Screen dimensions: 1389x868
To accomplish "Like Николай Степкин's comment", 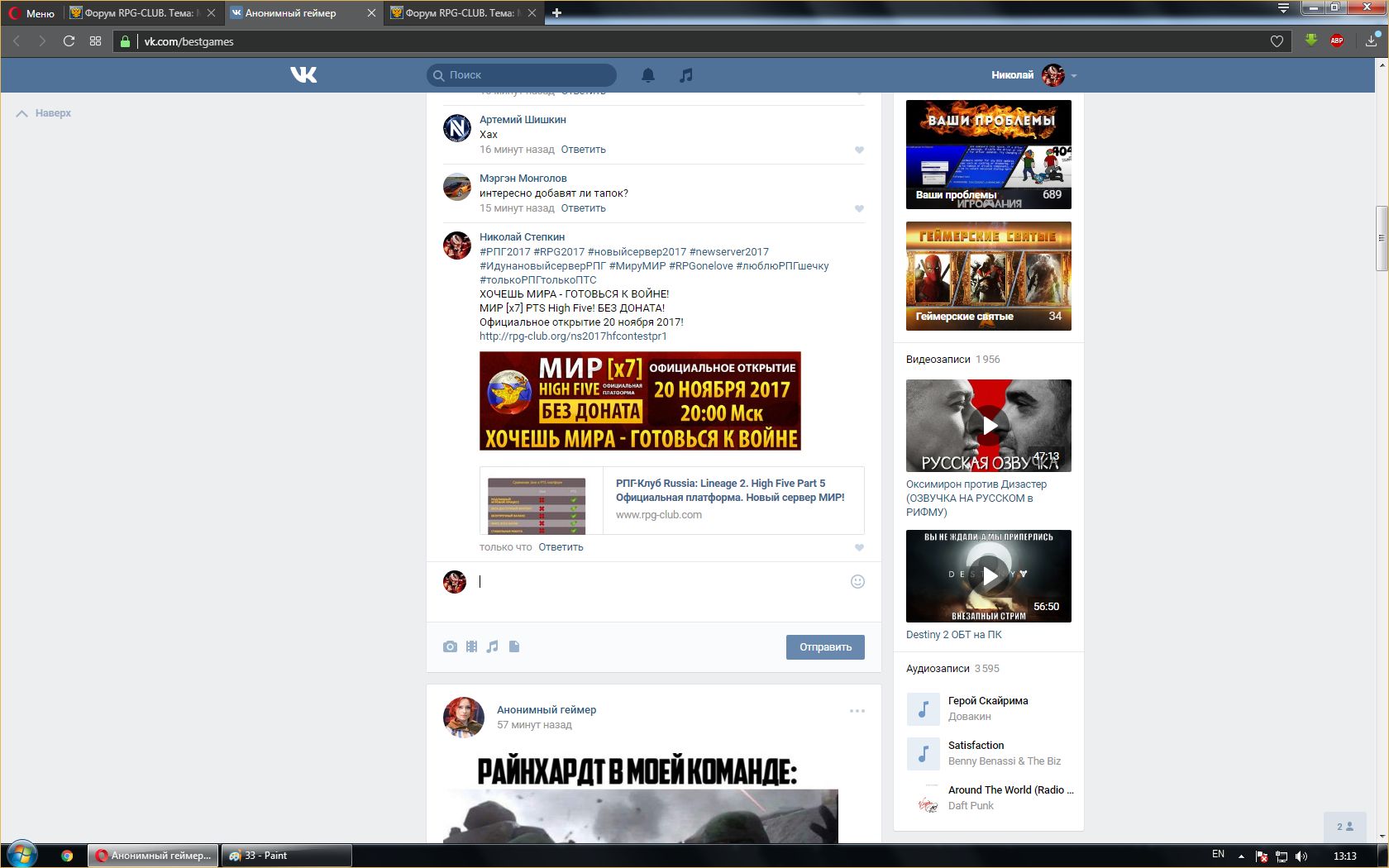I will (859, 547).
